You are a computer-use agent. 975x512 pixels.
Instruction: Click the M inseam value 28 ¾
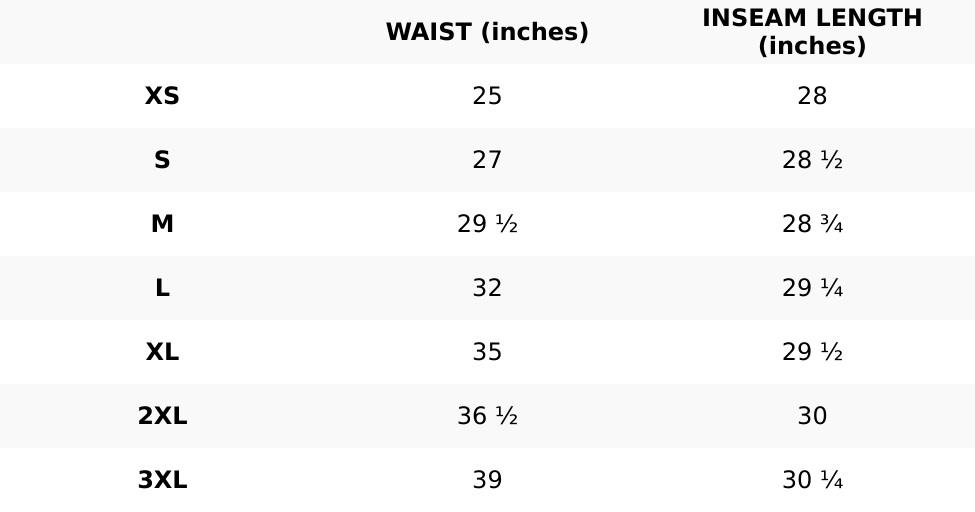pos(812,224)
